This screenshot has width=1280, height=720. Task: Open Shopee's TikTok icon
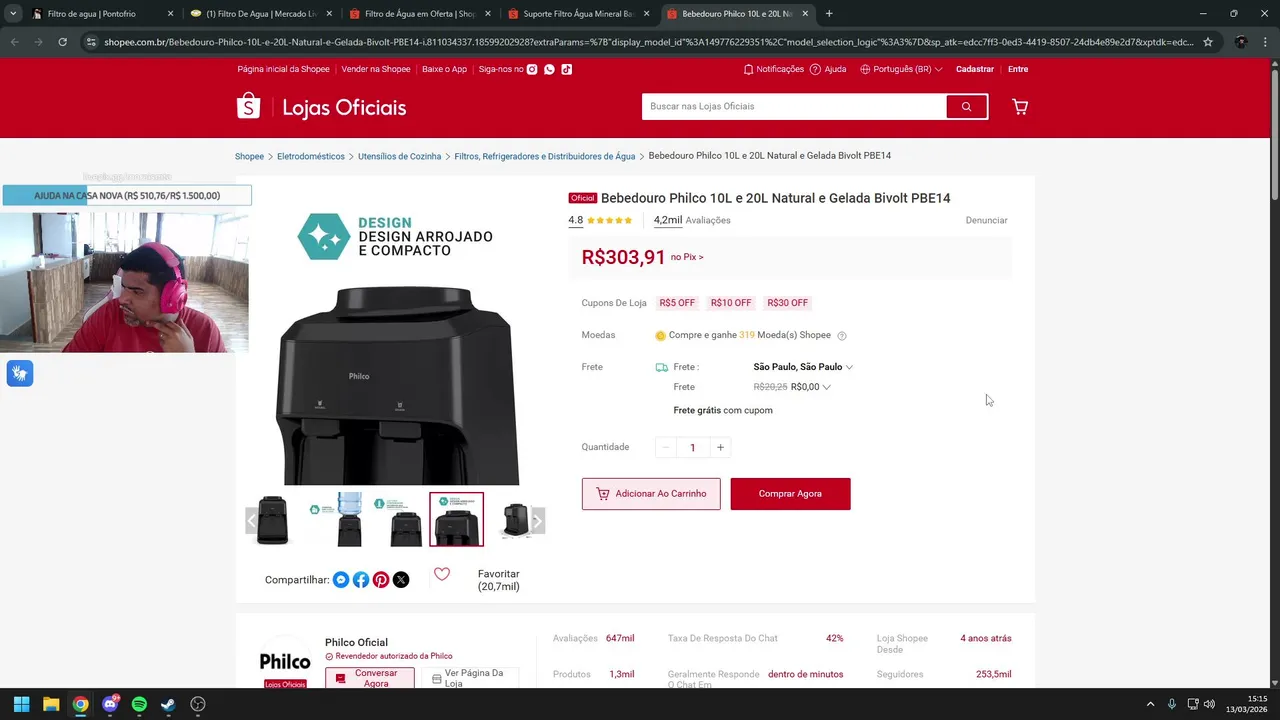point(566,69)
